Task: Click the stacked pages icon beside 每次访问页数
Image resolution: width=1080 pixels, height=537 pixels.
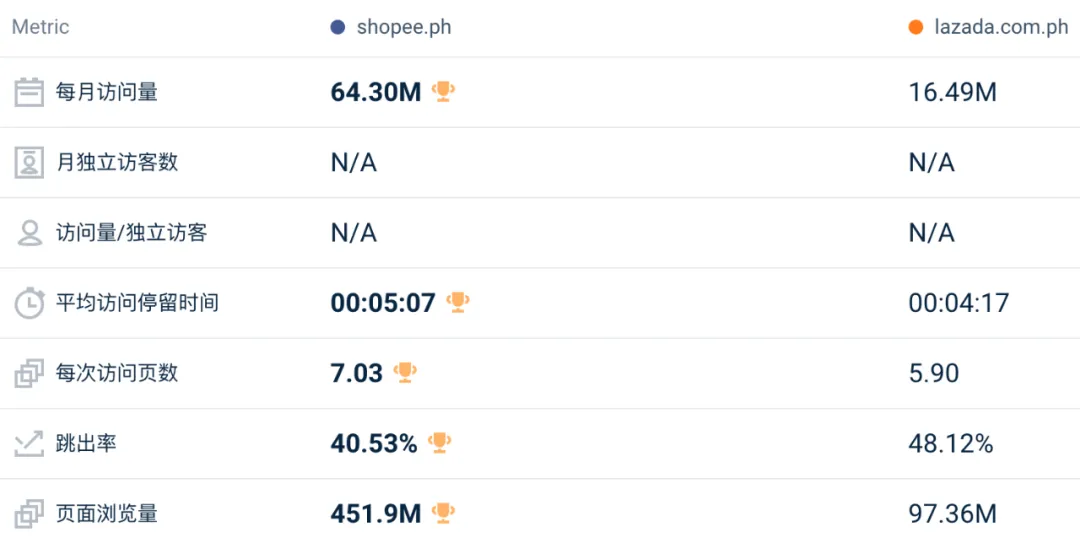Action: coord(30,374)
